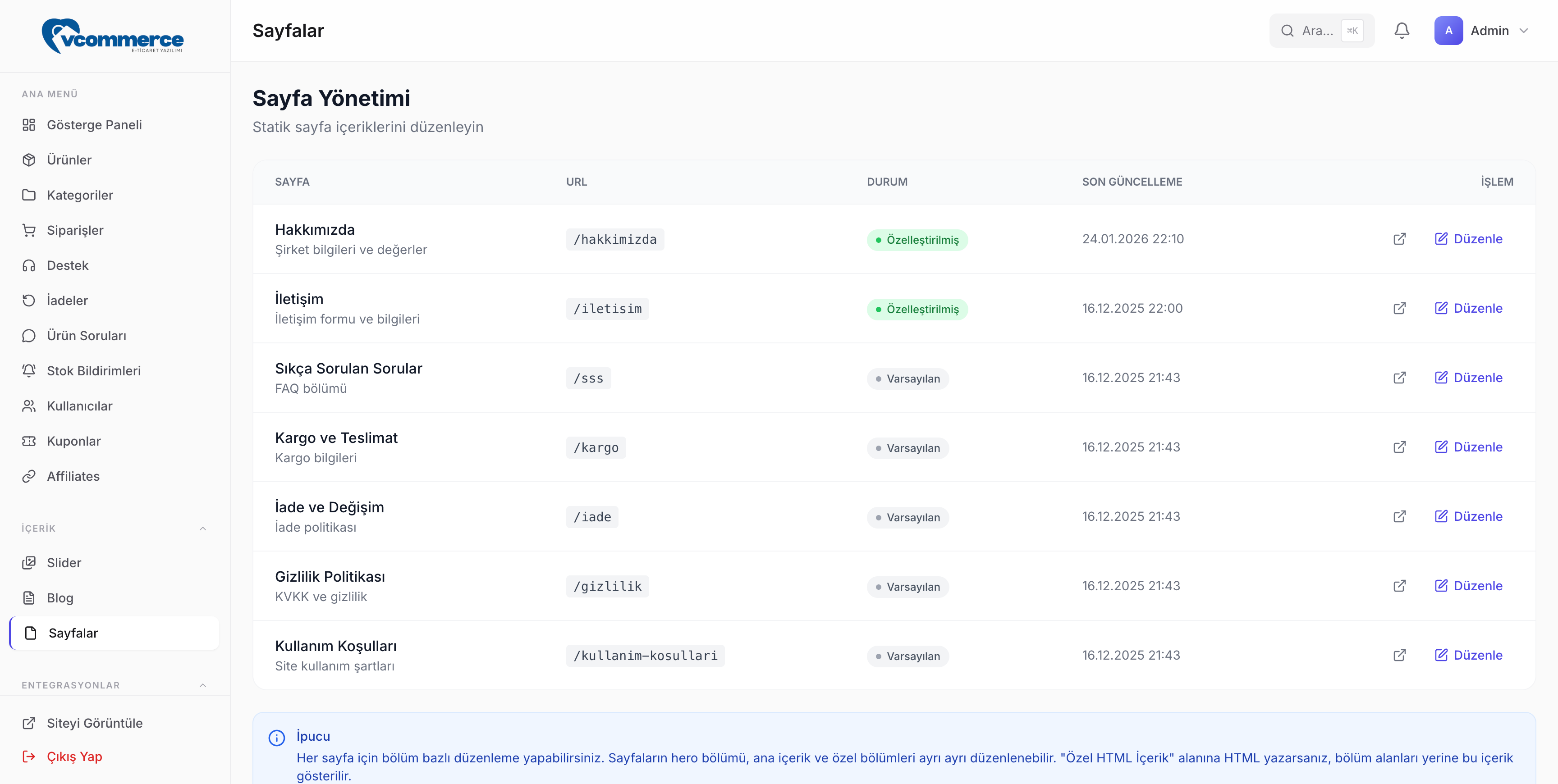Open external link icon for Kargo ve Teslimat
This screenshot has width=1558, height=784.
1399,447
